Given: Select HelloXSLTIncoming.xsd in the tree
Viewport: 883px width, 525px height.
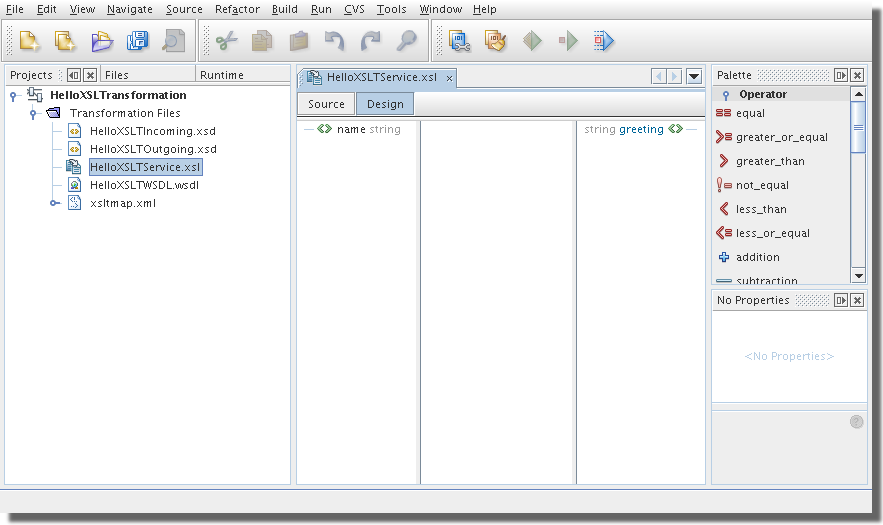Looking at the screenshot, I should [153, 131].
